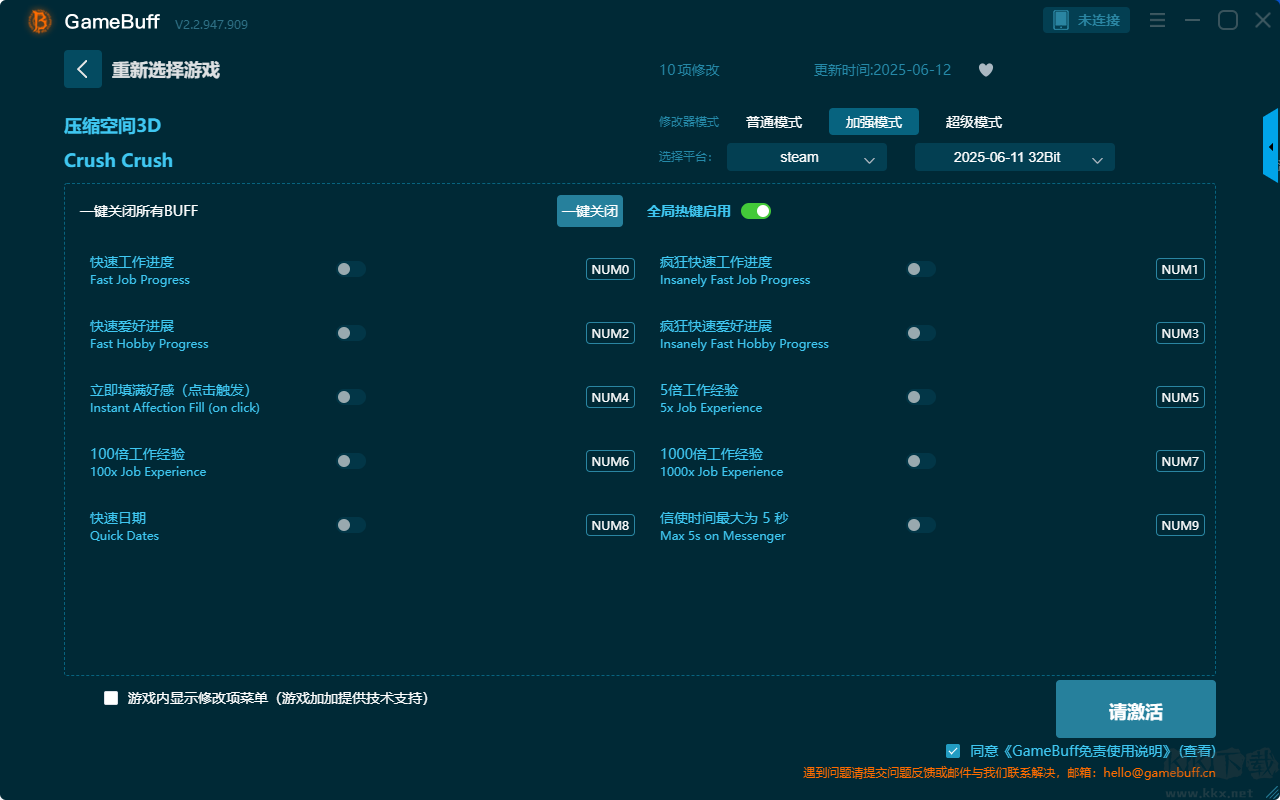Select 普通模式 trainer mode
The image size is (1280, 800).
774,122
